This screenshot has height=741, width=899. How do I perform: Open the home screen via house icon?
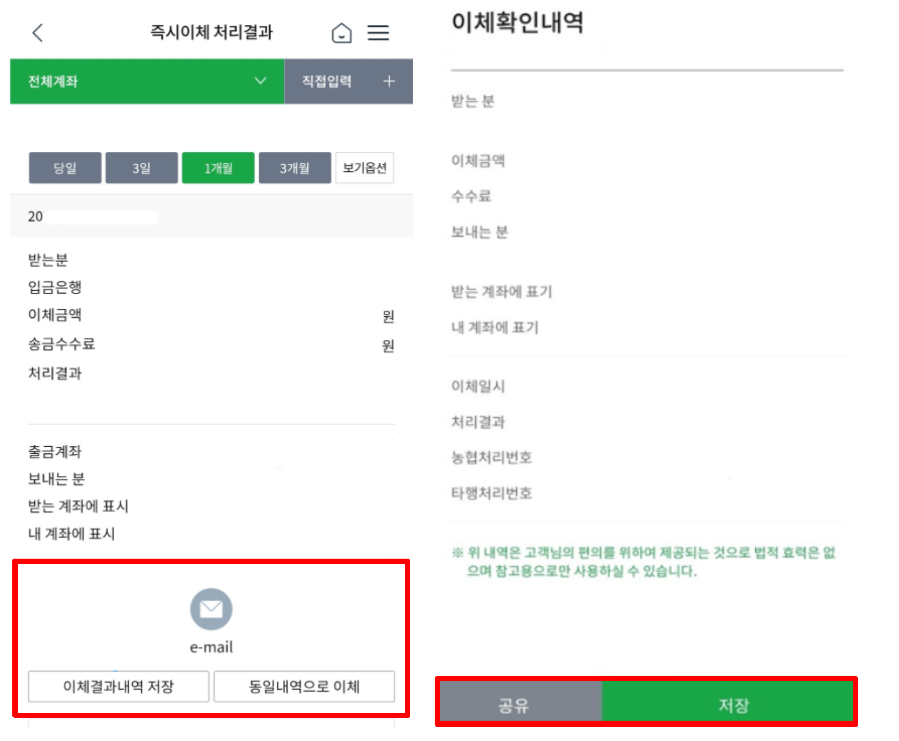pyautogui.click(x=341, y=32)
